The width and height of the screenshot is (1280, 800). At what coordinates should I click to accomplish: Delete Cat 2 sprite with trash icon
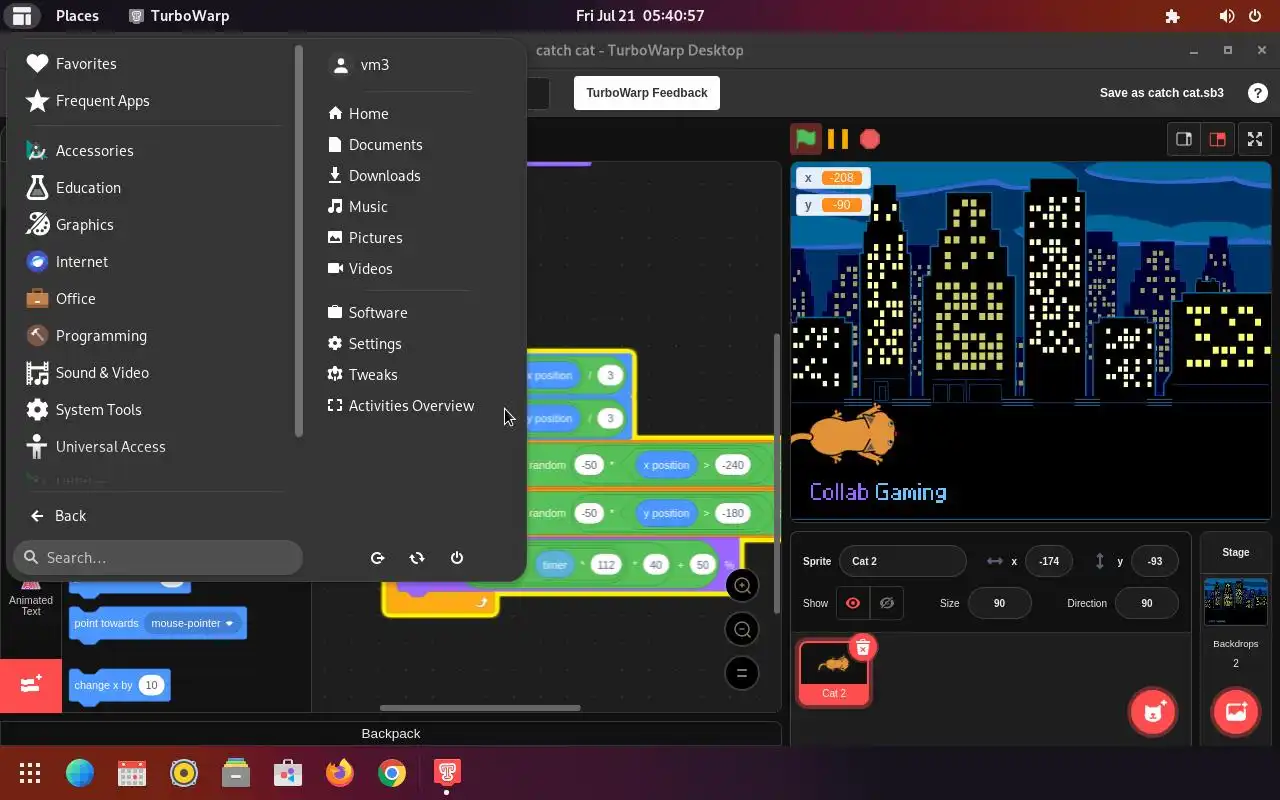(863, 648)
